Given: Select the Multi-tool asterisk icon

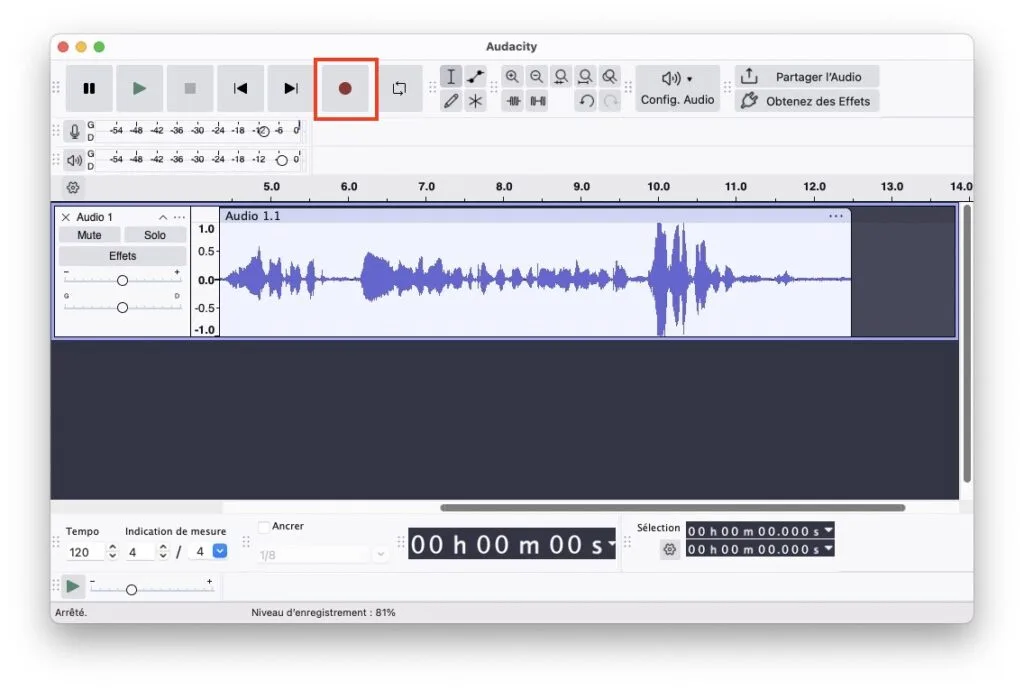Looking at the screenshot, I should (x=475, y=101).
